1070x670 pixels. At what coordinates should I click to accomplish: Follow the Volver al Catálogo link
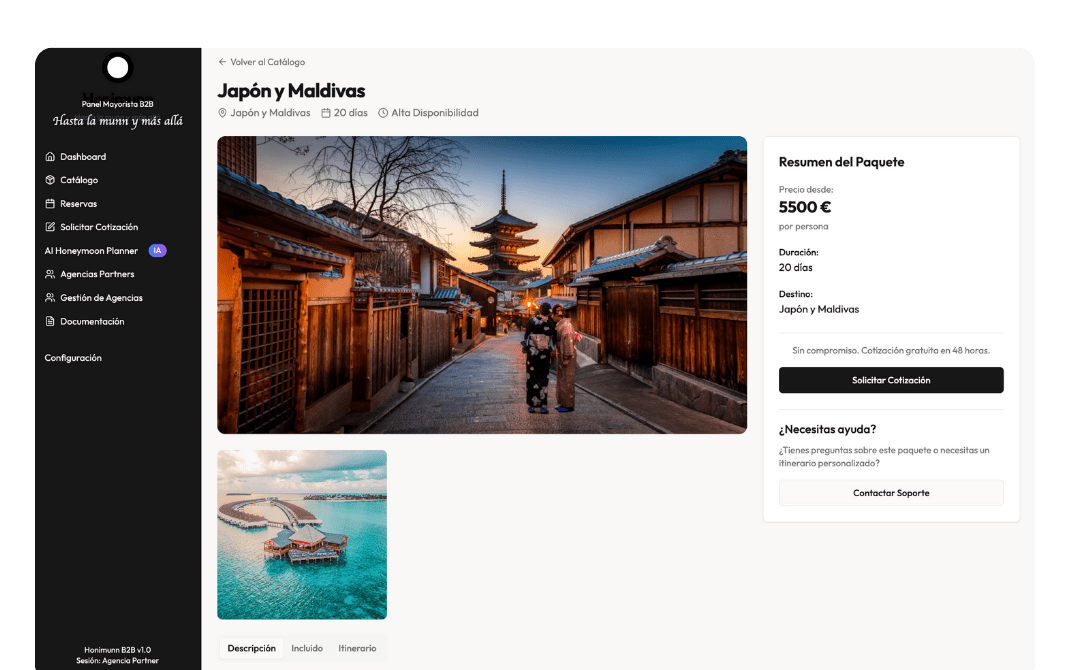tap(267, 62)
